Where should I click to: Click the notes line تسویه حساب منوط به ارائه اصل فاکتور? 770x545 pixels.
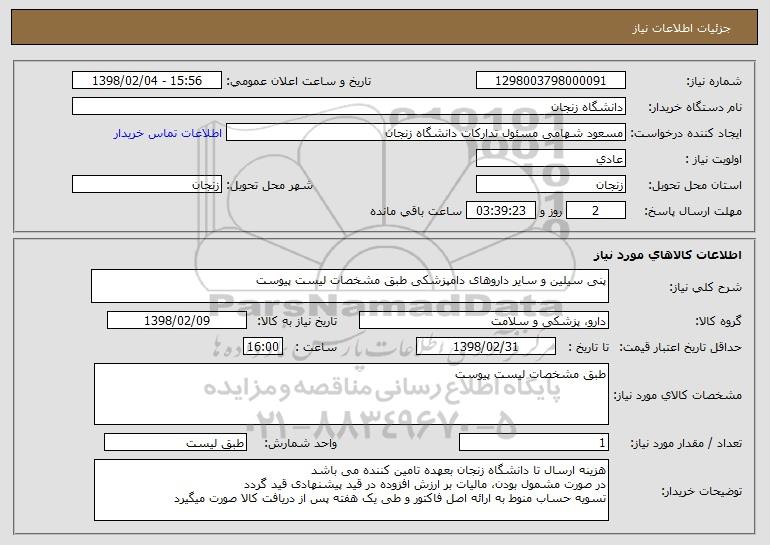[390, 498]
